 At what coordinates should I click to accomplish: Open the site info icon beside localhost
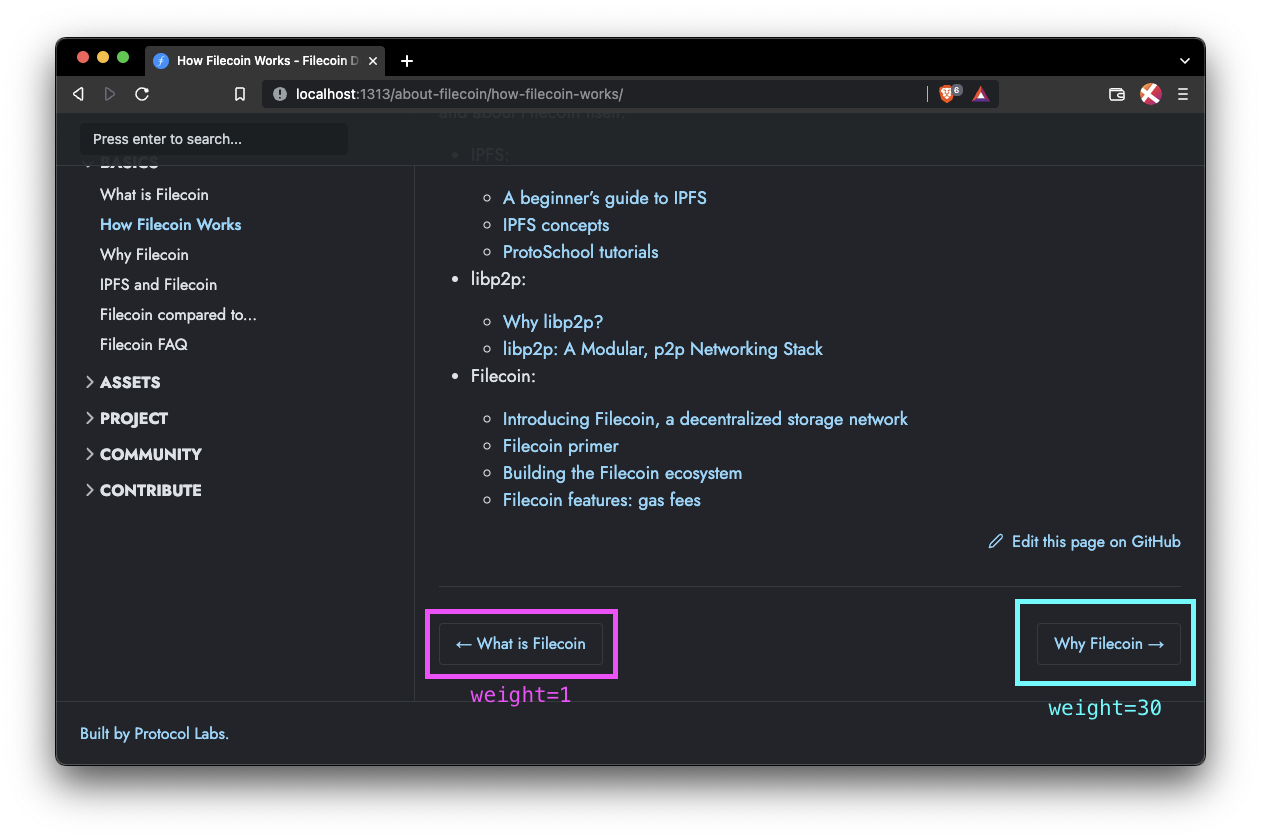point(280,94)
